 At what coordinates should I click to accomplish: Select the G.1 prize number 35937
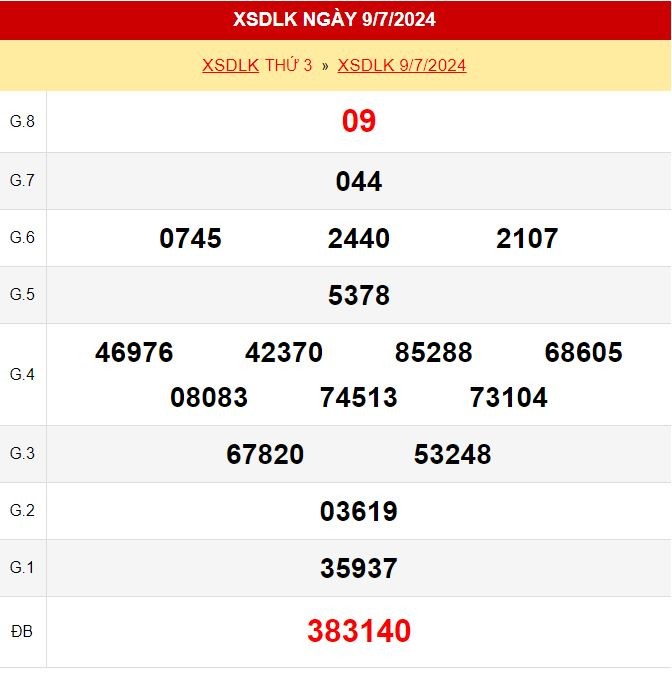pyautogui.click(x=359, y=568)
